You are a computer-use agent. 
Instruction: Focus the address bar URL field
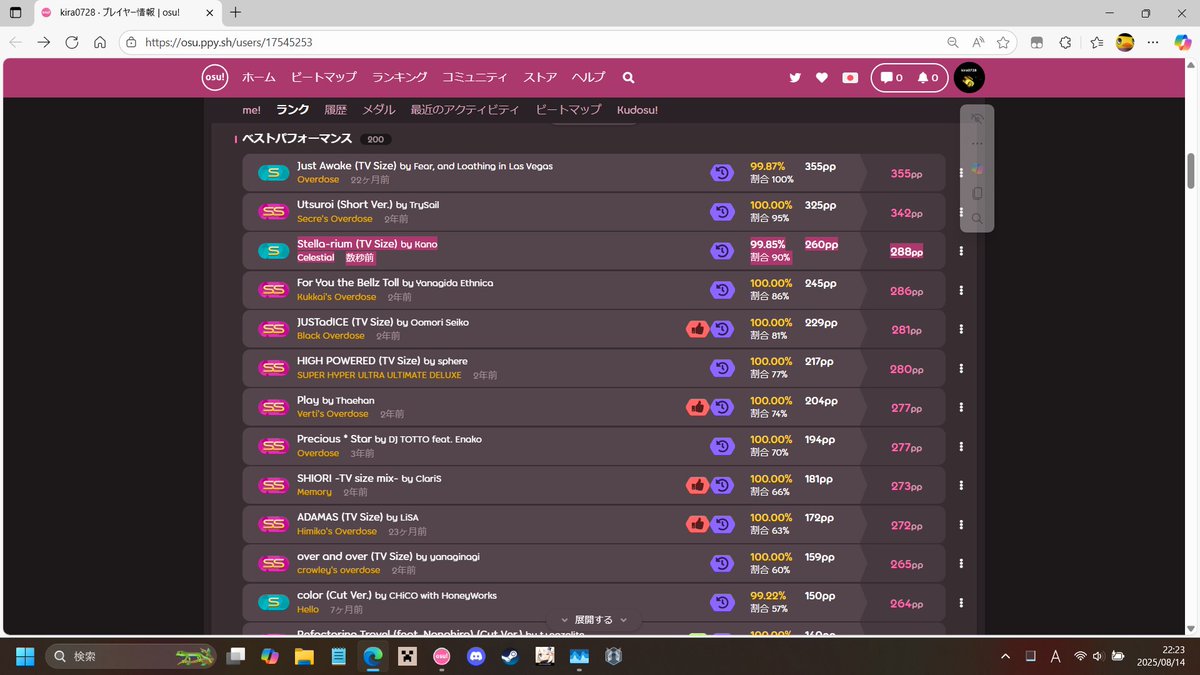tap(530, 43)
